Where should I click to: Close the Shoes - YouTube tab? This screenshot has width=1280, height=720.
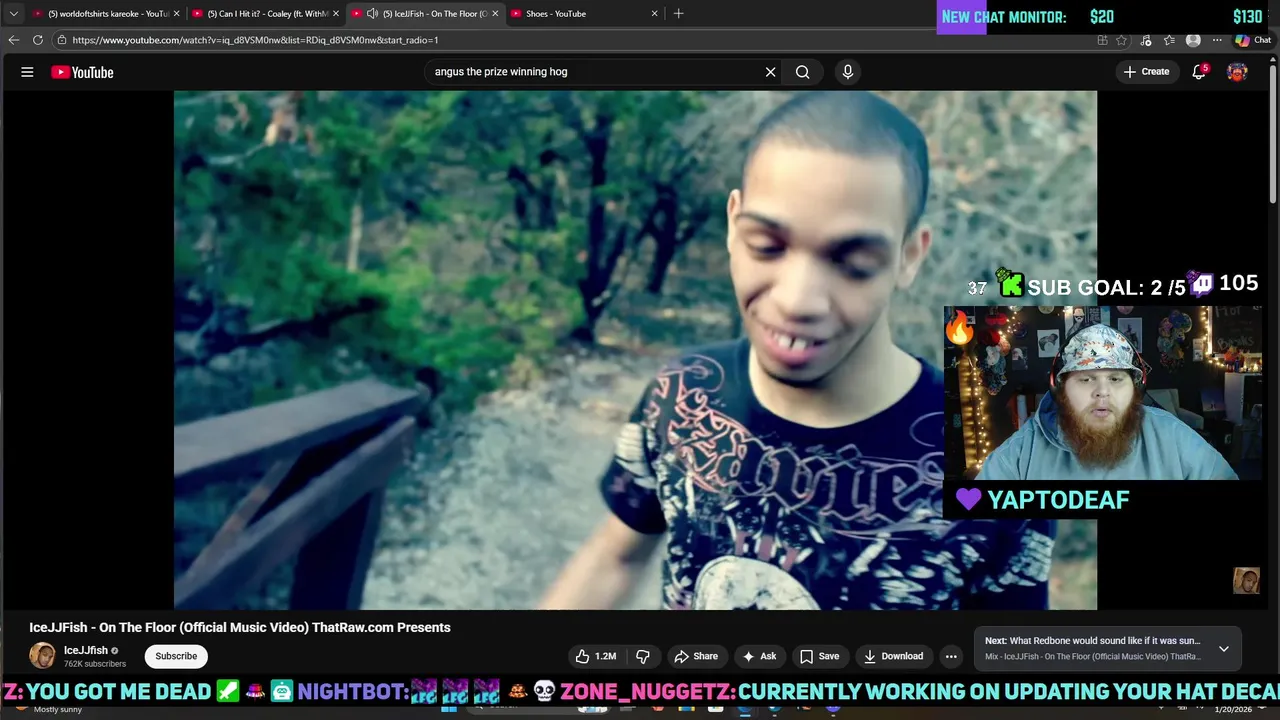[x=655, y=14]
